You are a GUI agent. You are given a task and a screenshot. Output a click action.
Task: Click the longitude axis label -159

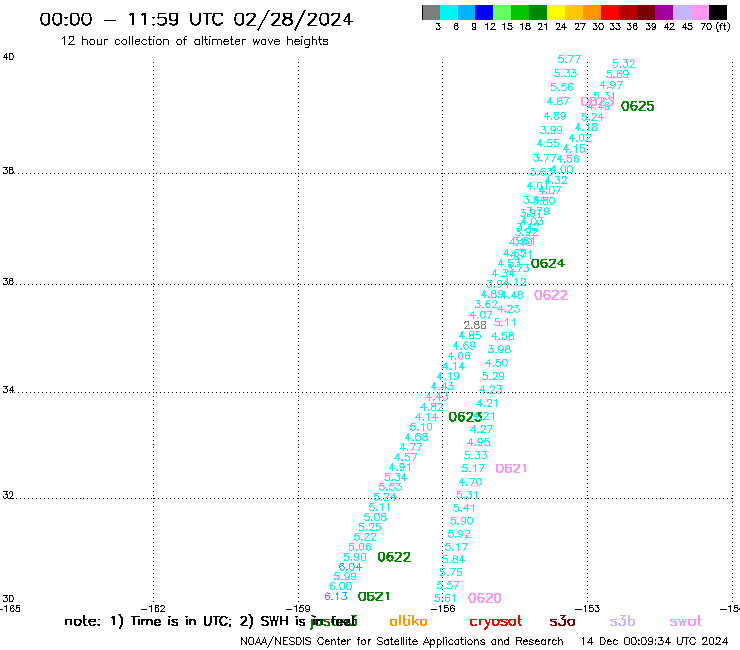click(298, 609)
